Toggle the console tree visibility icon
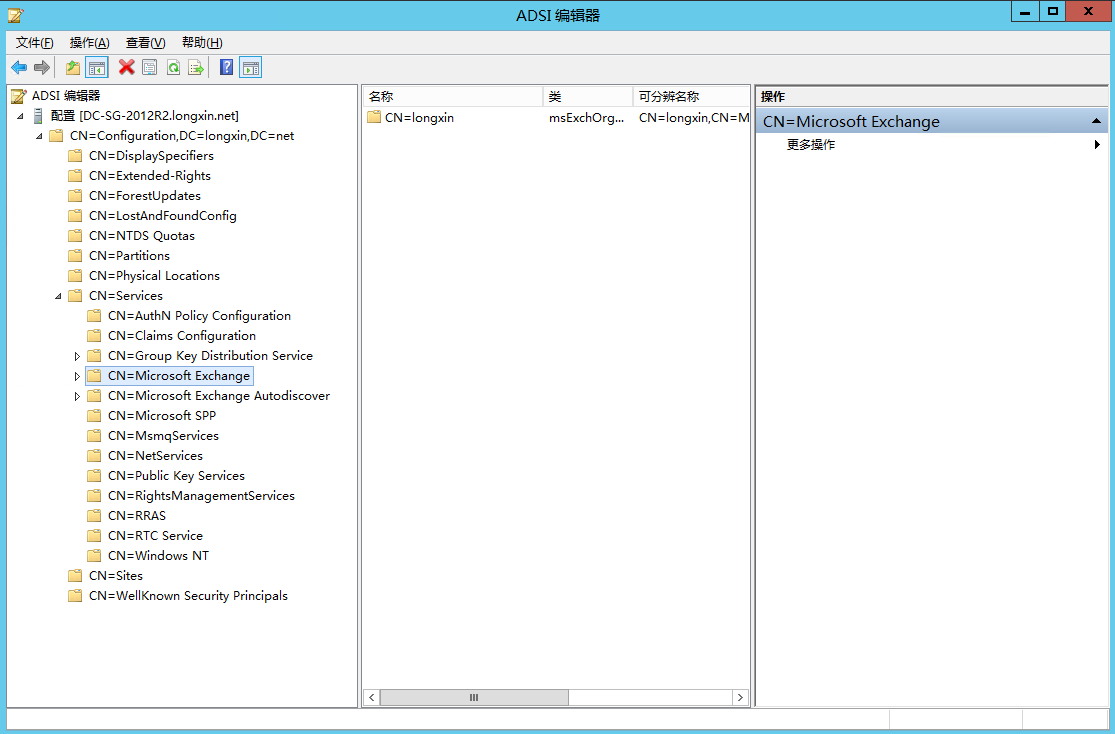The width and height of the screenshot is (1115, 734). pos(96,67)
